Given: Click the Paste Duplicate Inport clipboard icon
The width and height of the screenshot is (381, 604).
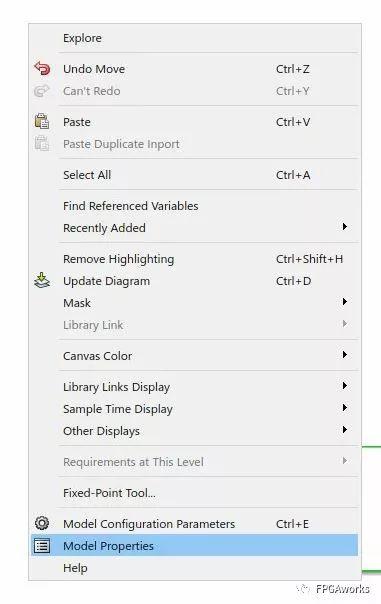Looking at the screenshot, I should click(42, 143).
